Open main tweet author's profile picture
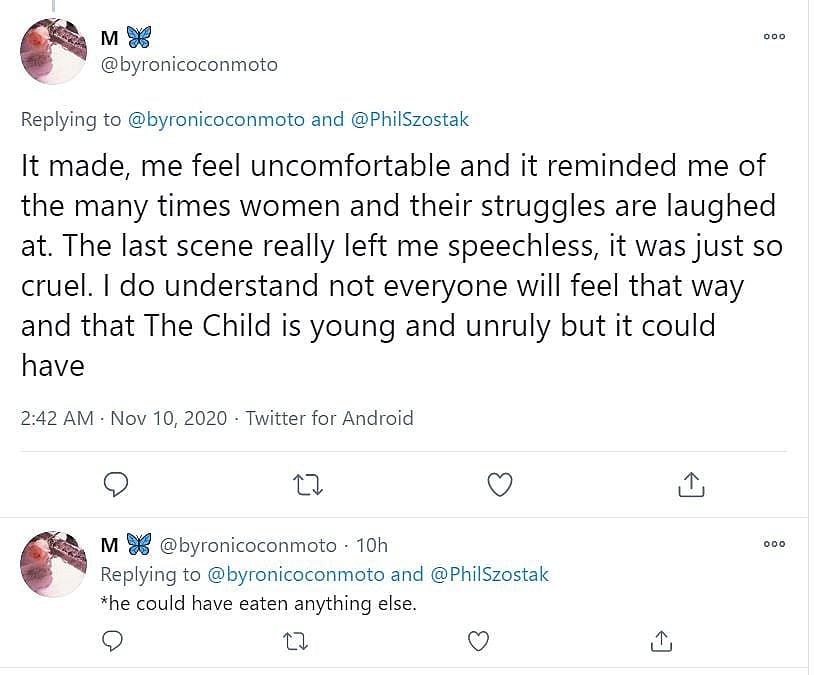 pos(54,51)
